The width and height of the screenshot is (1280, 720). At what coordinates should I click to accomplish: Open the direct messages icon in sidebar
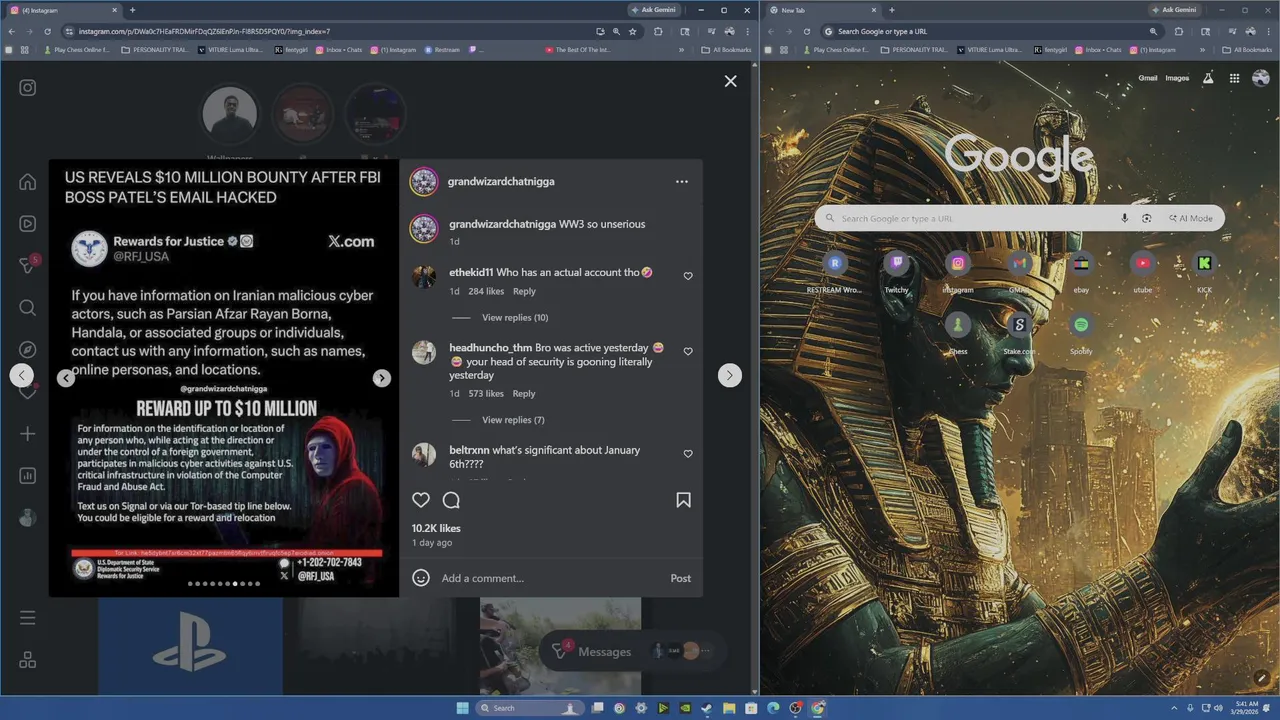[x=28, y=266]
